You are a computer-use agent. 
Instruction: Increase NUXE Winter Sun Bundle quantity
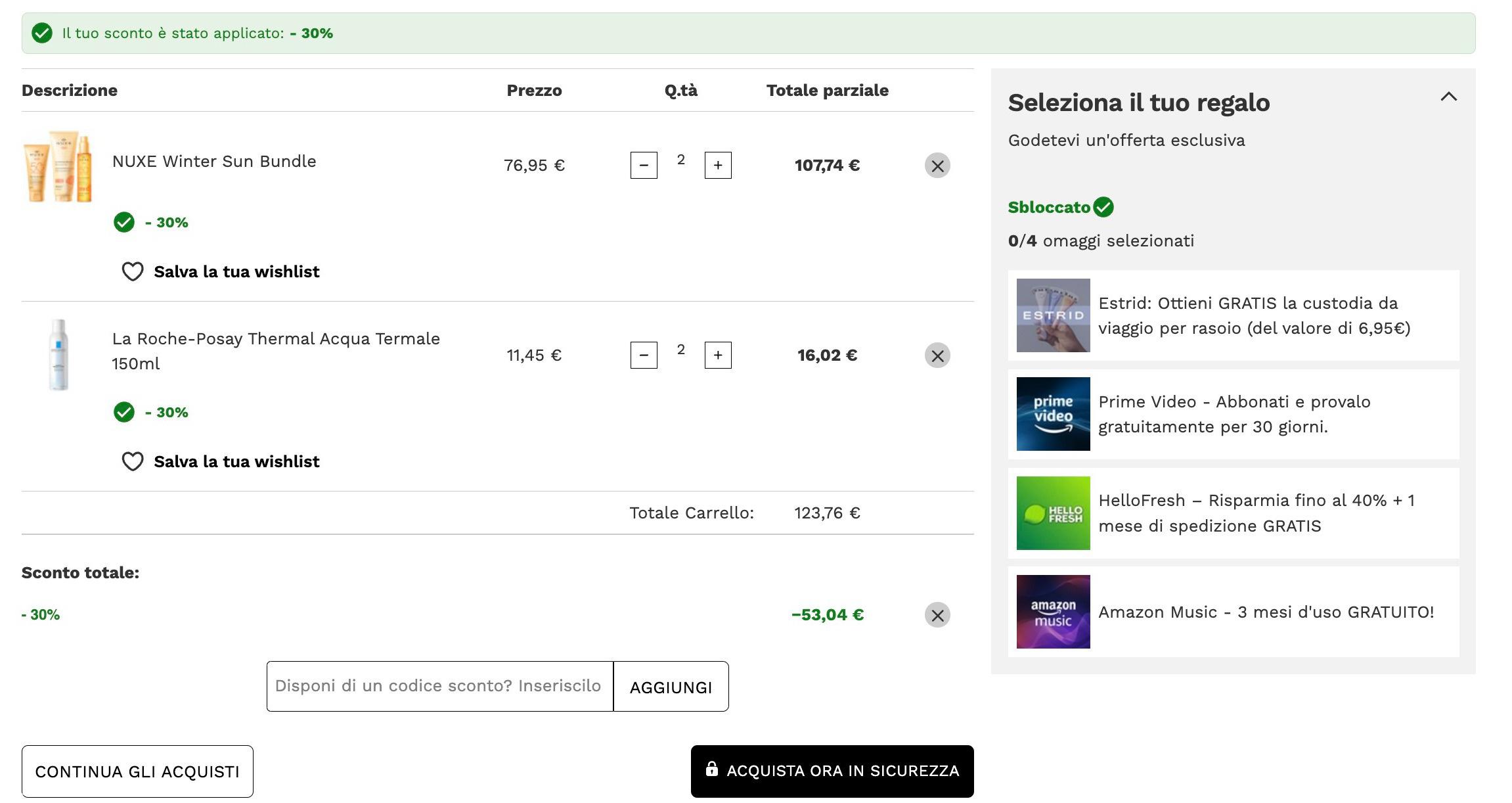click(x=718, y=165)
